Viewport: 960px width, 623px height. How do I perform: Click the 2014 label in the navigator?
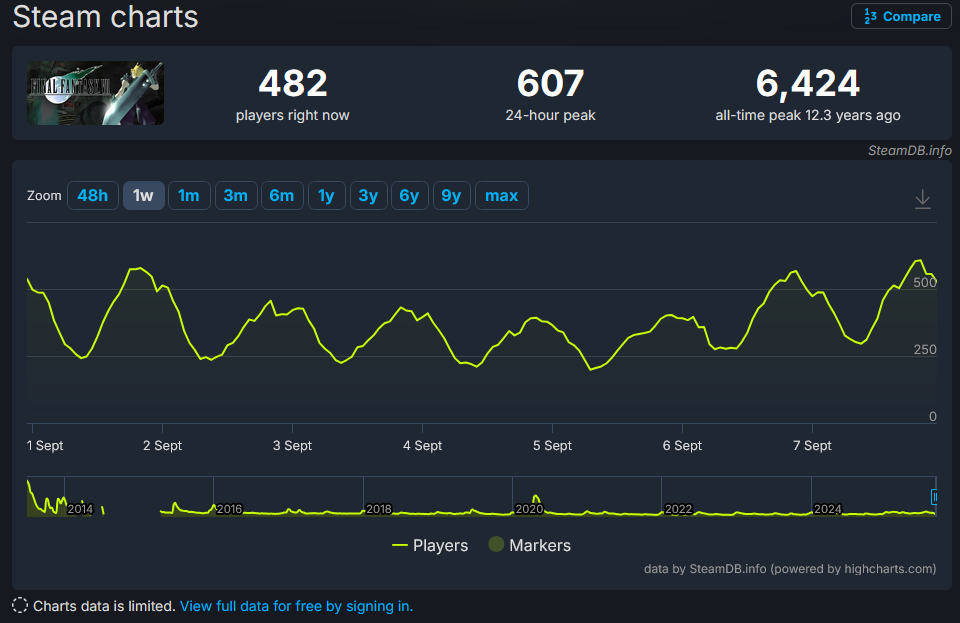[80, 509]
